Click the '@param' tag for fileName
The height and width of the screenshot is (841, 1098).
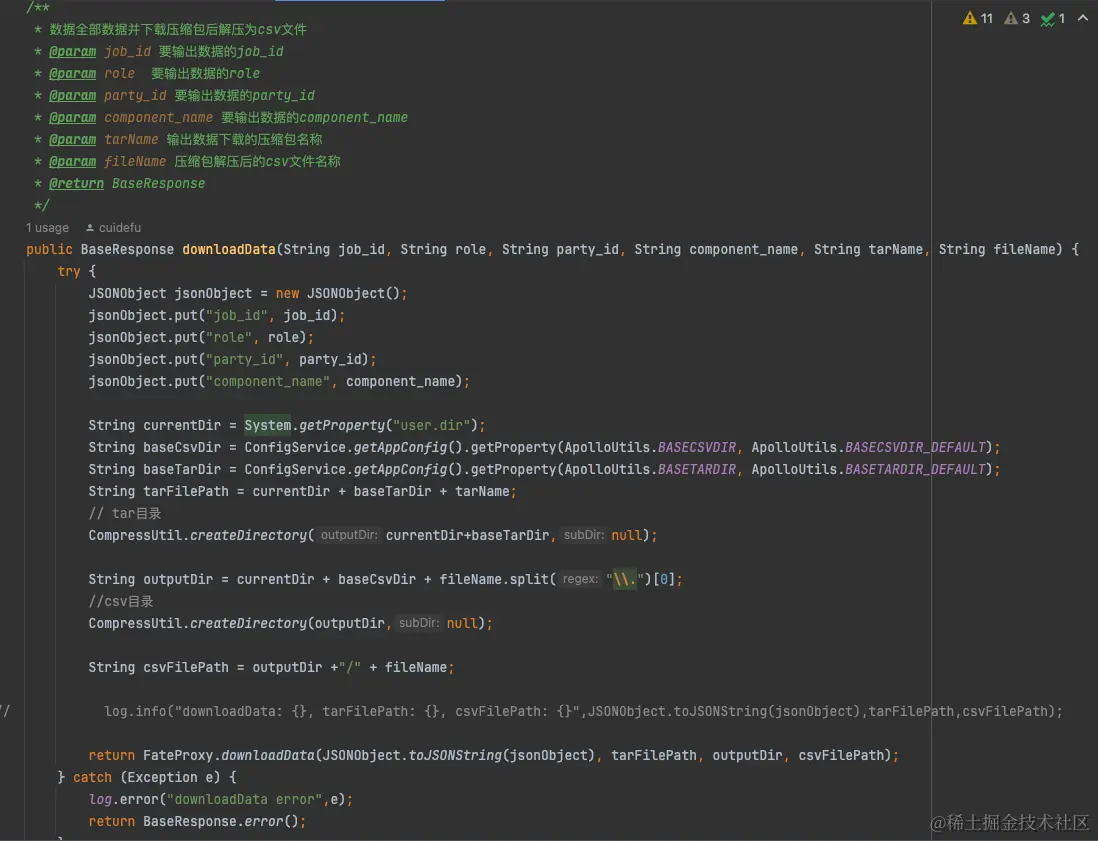[73, 162]
